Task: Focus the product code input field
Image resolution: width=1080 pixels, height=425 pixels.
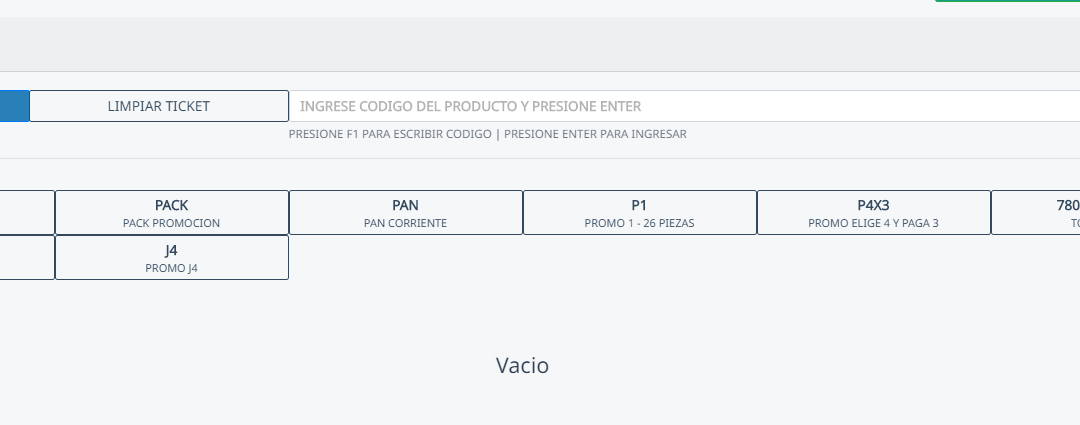Action: [x=680, y=106]
